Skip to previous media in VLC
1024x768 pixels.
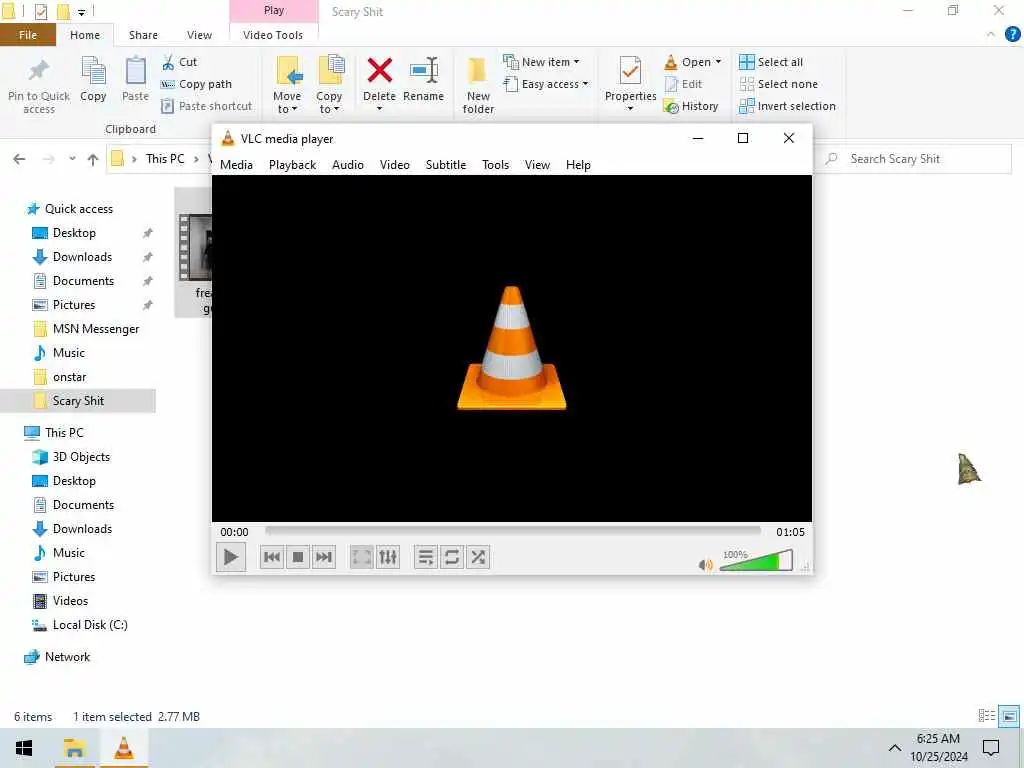272,557
